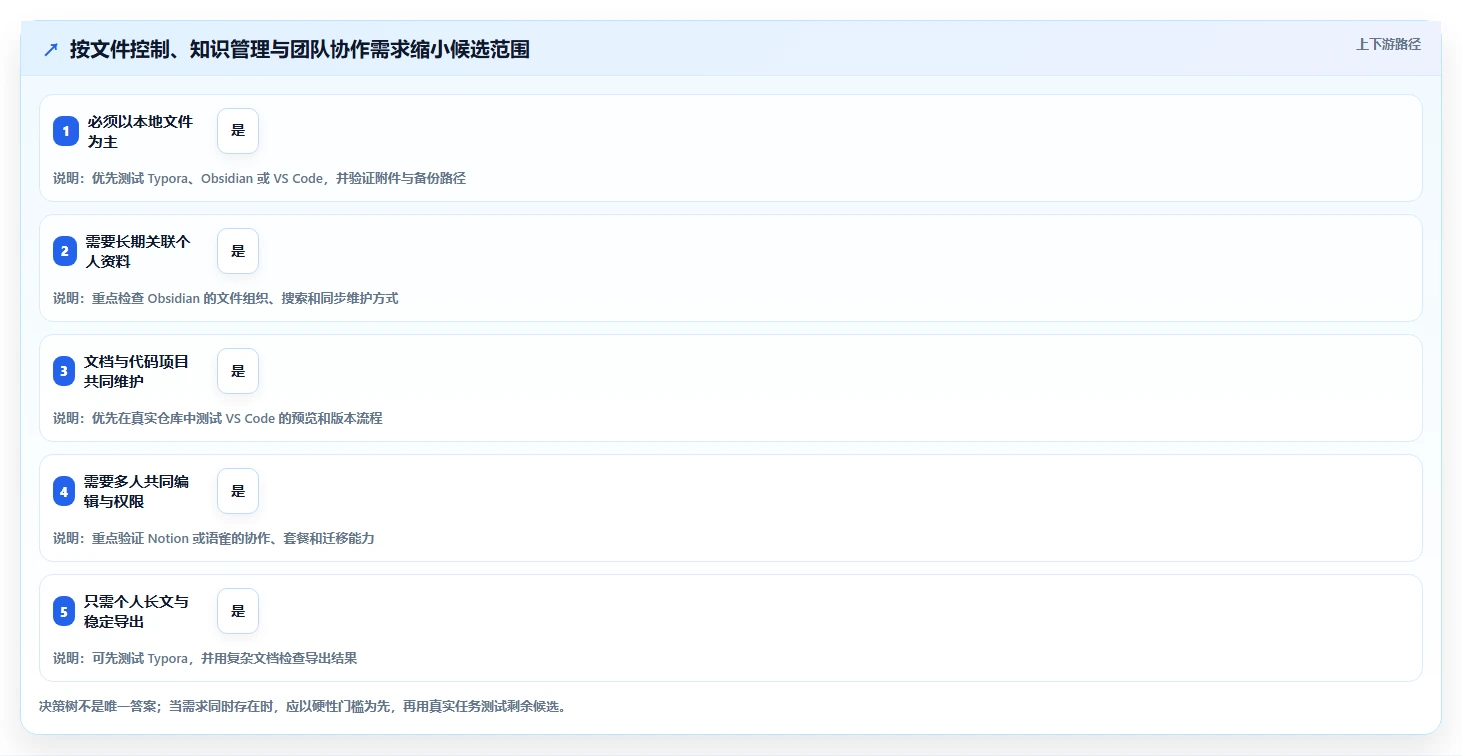Click the note about VS Code 的预览和版本流程
Screen dimensions: 1462x756
(x=218, y=418)
